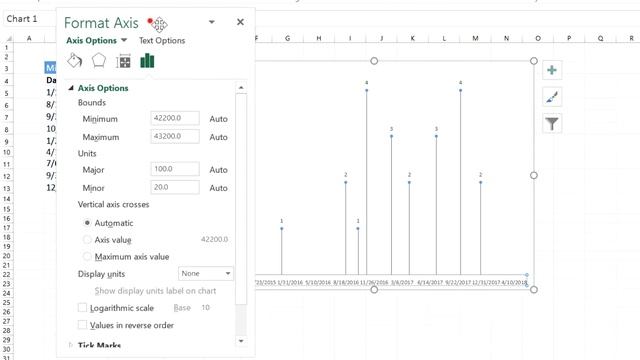Screen dimensions: 640x360
Task: Expand the Tick Marks section
Action: tap(71, 345)
